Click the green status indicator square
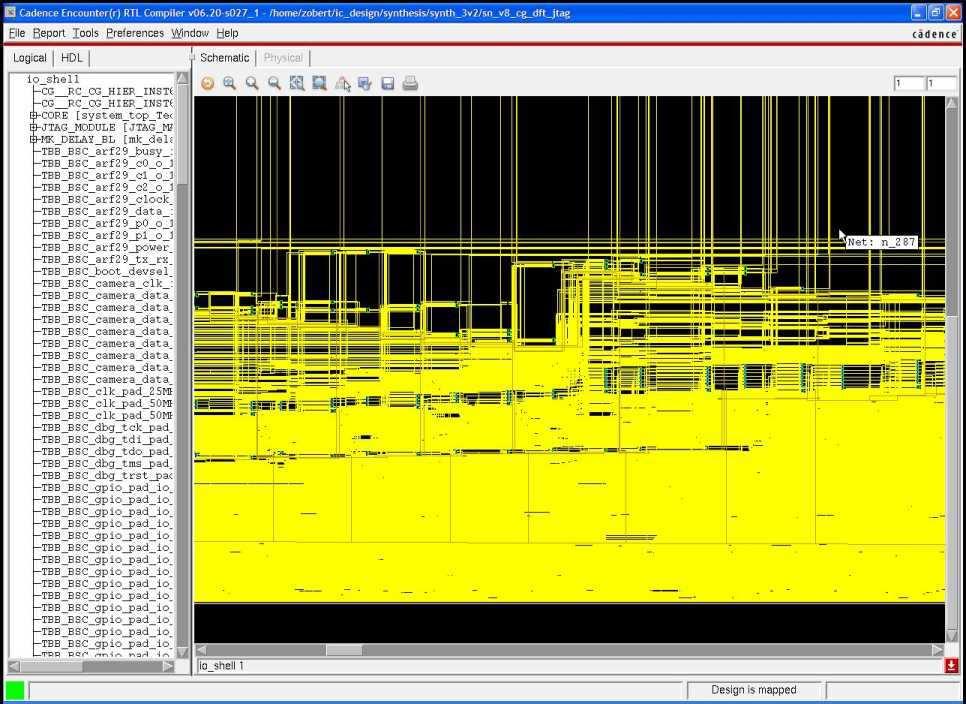The height and width of the screenshot is (704, 966). [x=15, y=690]
